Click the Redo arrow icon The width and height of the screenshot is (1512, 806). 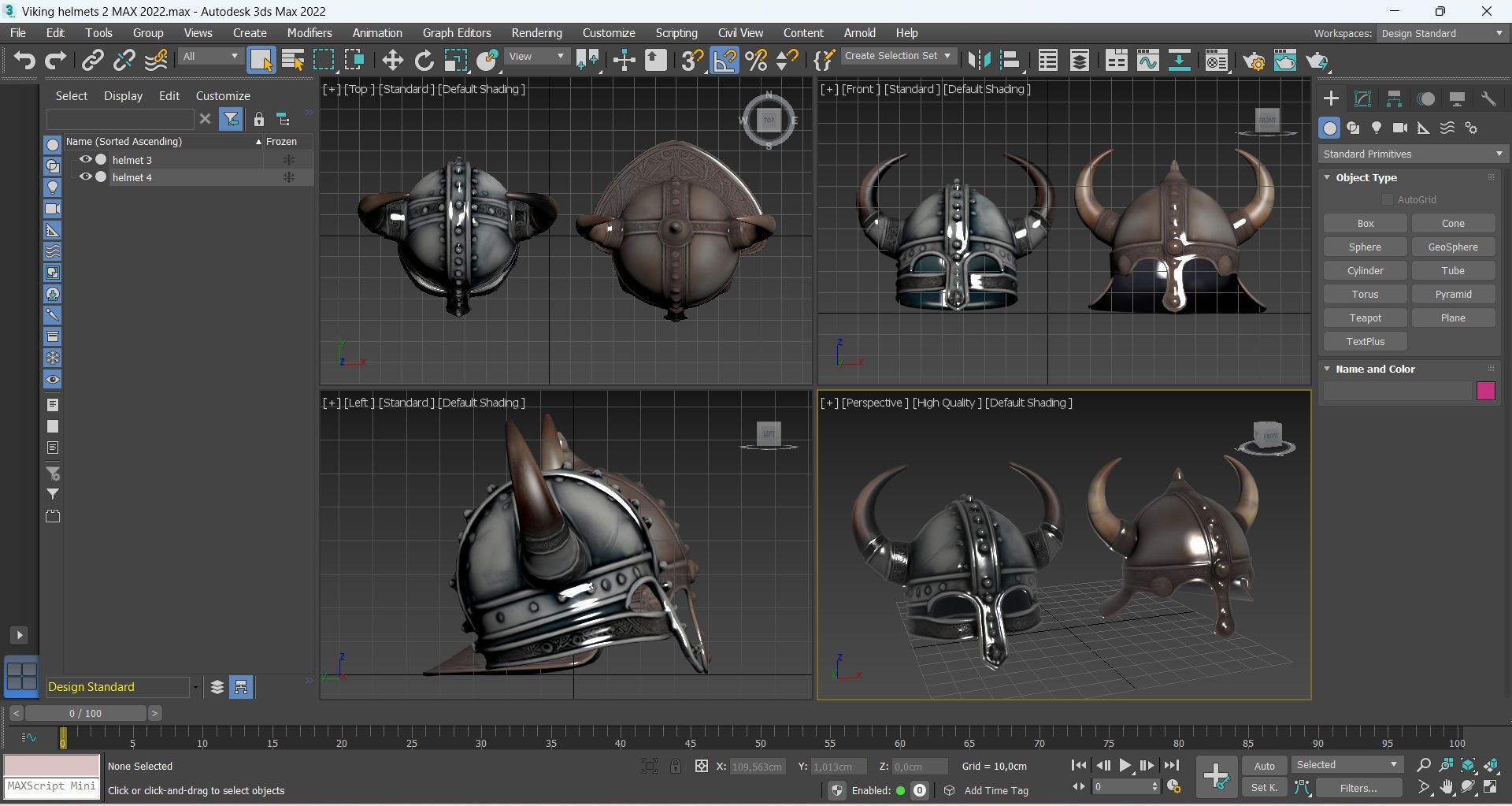pos(55,60)
